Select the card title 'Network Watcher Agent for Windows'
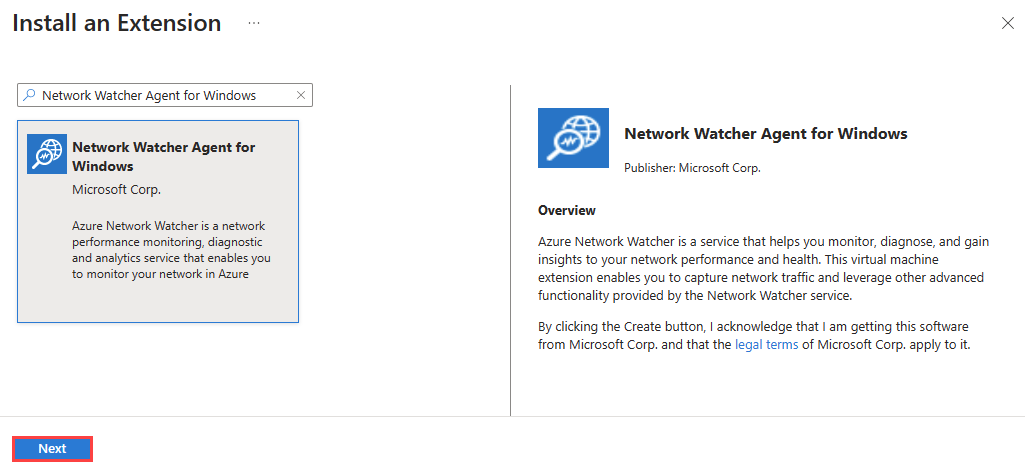Screen dimensions: 1025x472 (x=163, y=156)
